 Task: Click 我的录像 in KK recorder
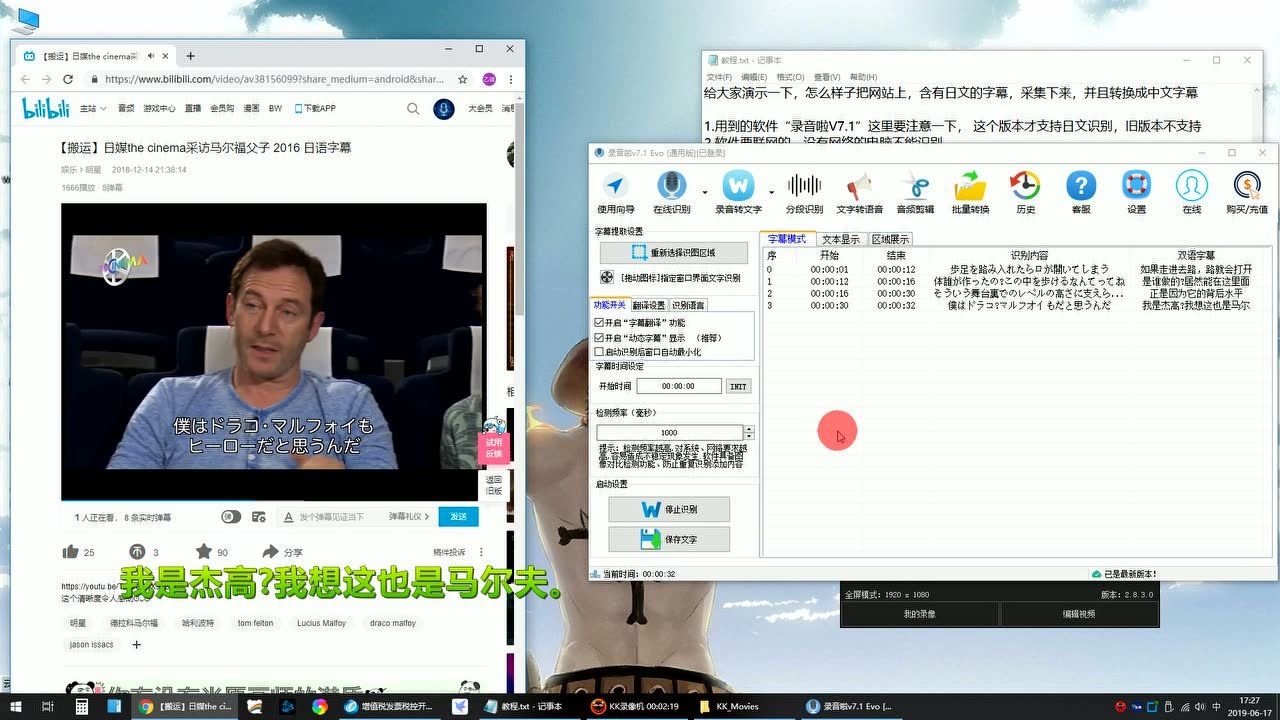(920, 614)
